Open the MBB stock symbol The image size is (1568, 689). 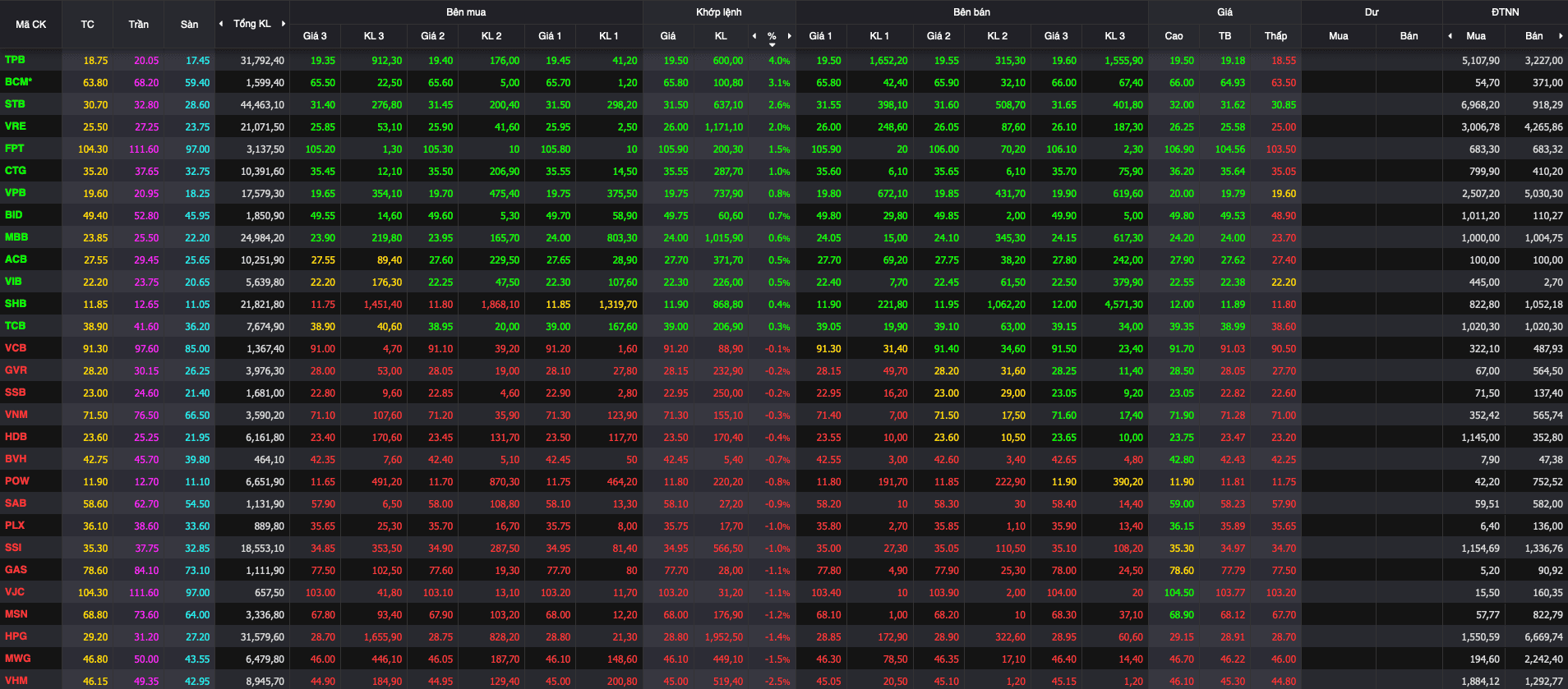[x=16, y=237]
